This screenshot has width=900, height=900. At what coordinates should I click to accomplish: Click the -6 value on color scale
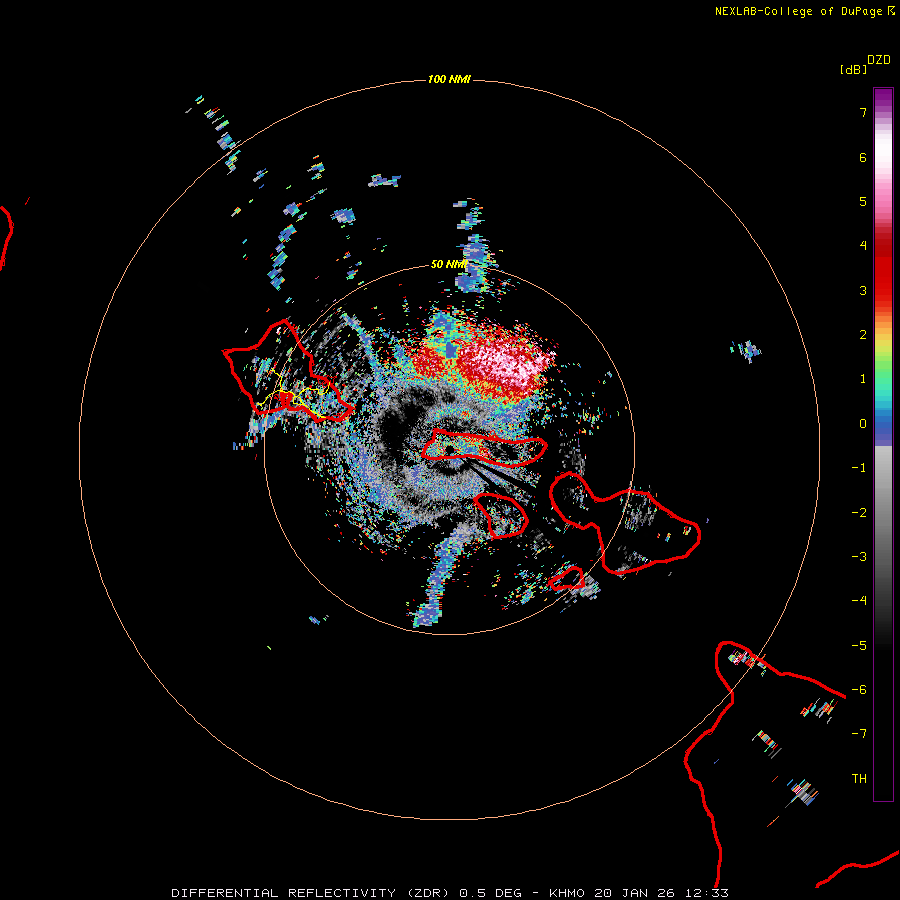(859, 690)
